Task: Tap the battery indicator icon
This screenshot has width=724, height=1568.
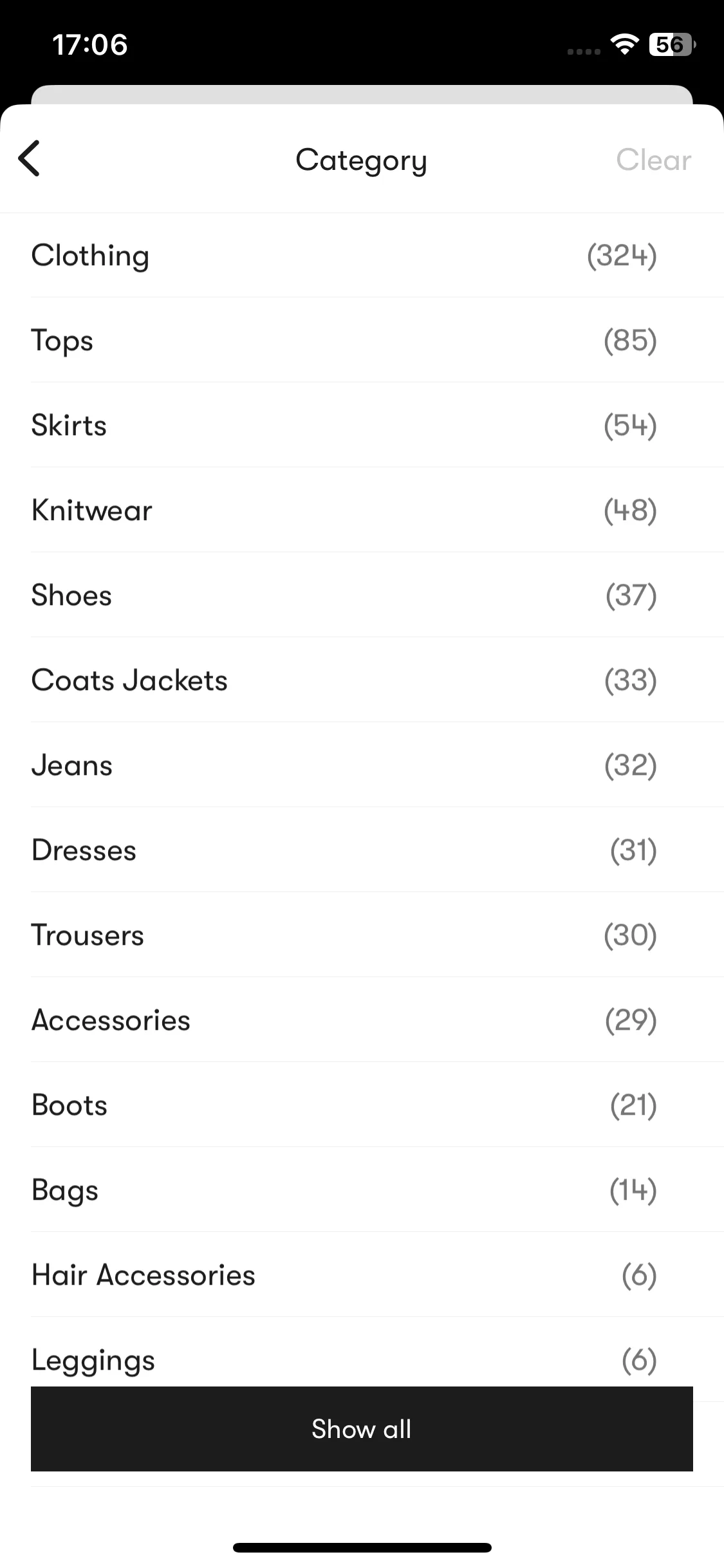Action: 673,44
